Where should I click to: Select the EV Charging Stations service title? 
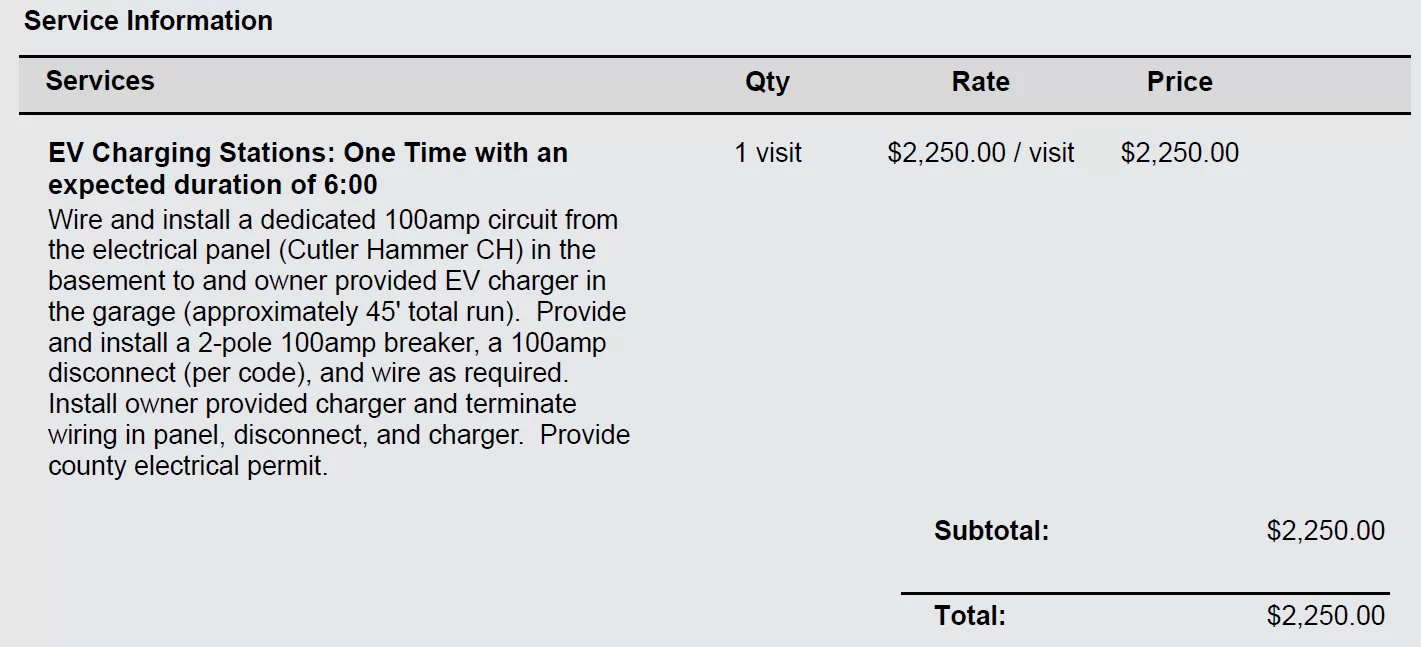[308, 169]
